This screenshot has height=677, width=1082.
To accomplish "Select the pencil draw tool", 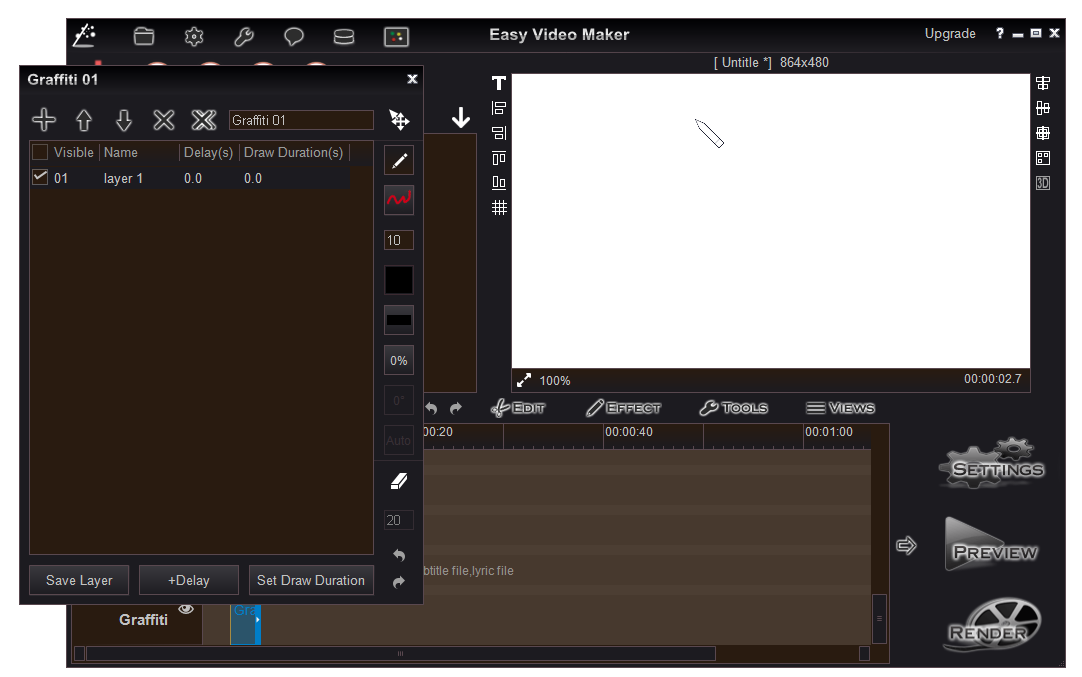I will pyautogui.click(x=399, y=161).
